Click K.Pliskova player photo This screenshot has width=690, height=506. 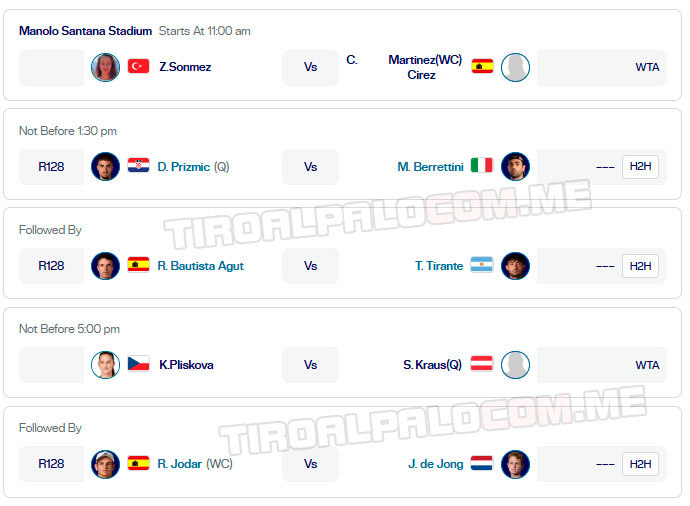click(105, 364)
